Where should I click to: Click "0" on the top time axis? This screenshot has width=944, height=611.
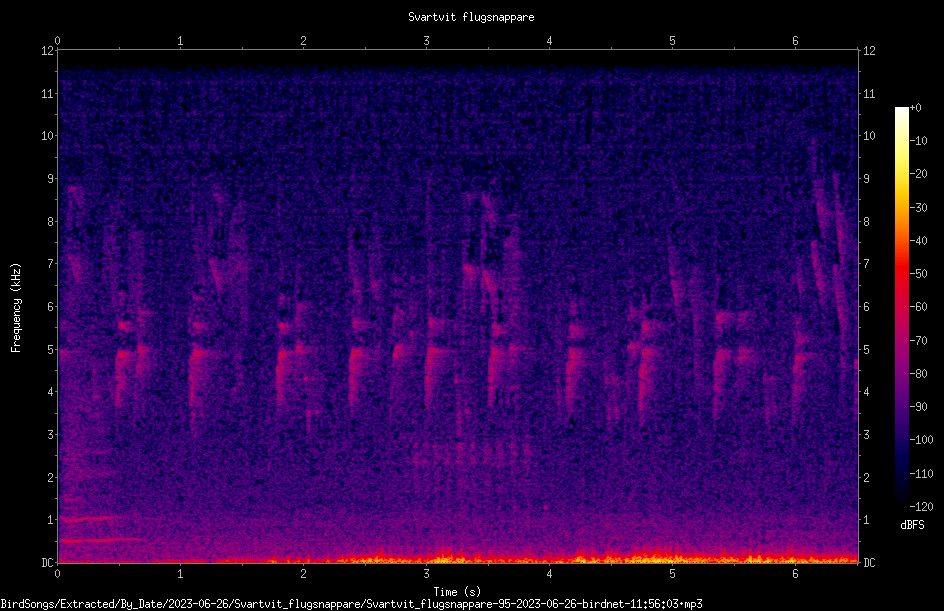coord(57,41)
